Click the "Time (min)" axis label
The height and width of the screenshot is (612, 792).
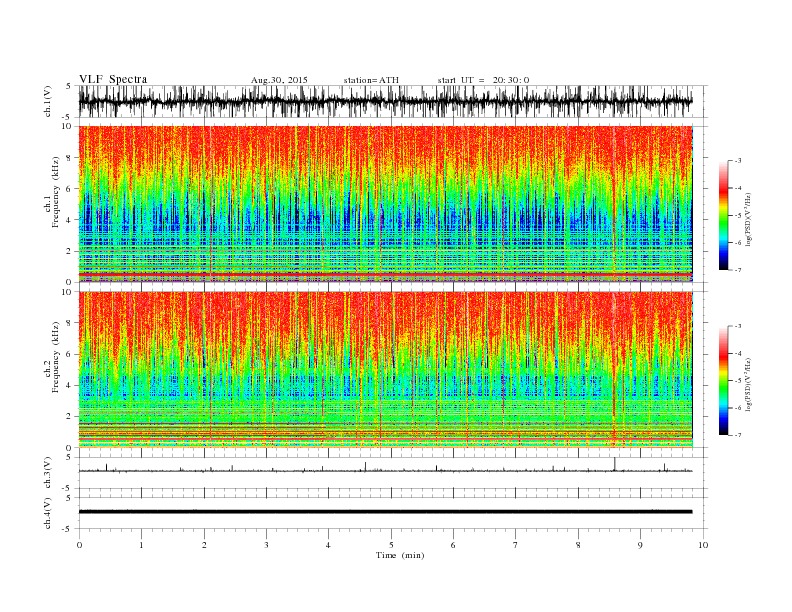(x=400, y=555)
